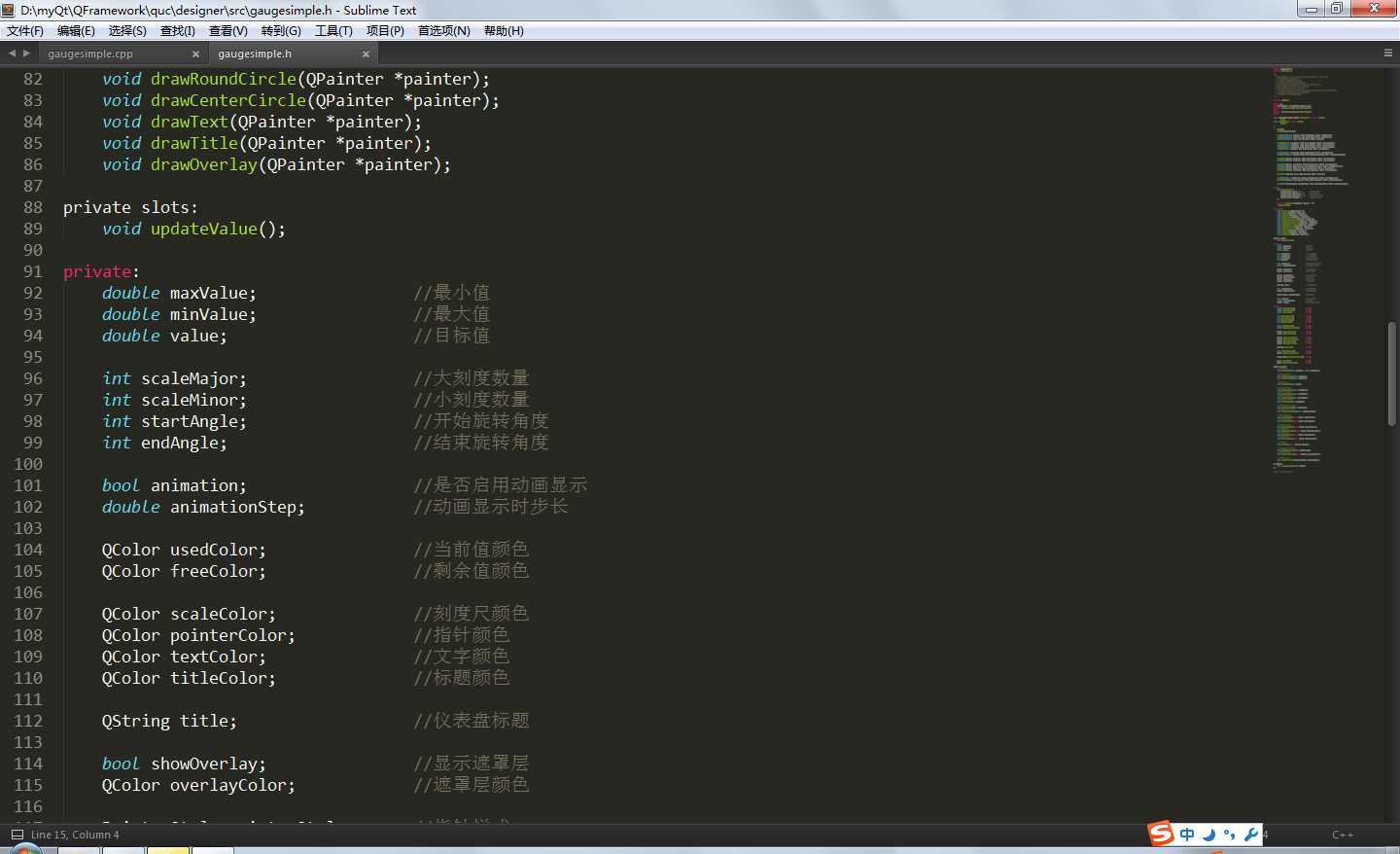Open the 查找(I) menu
This screenshot has height=854, width=1400.
[178, 31]
